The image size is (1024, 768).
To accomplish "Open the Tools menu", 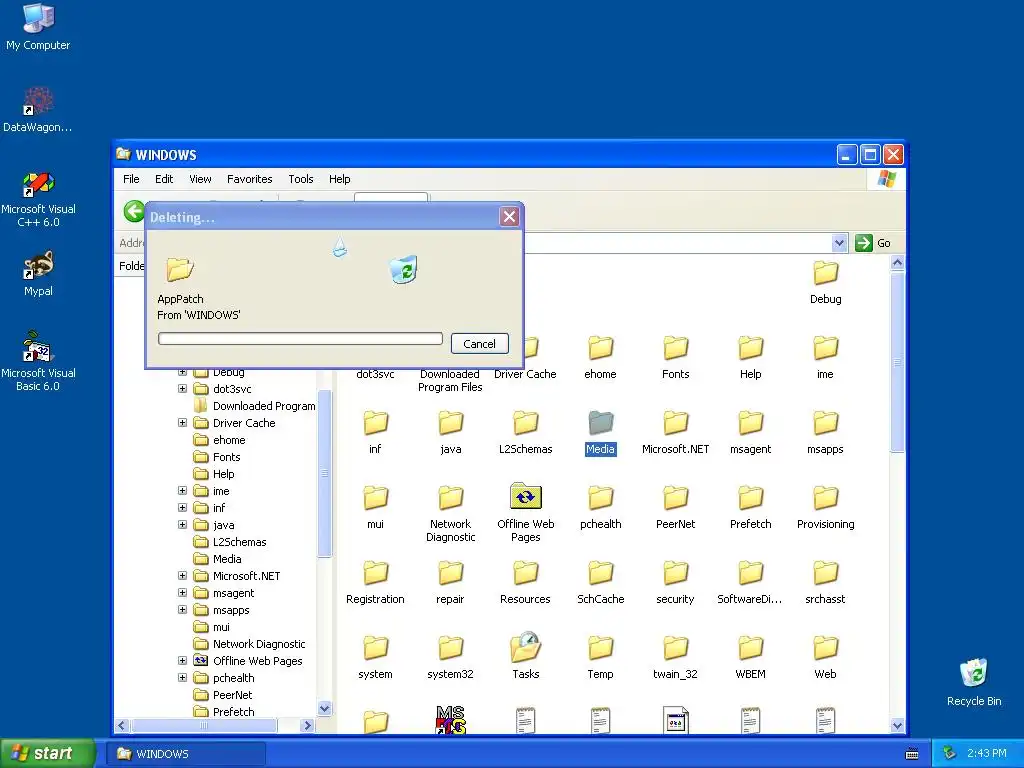I will [x=300, y=179].
